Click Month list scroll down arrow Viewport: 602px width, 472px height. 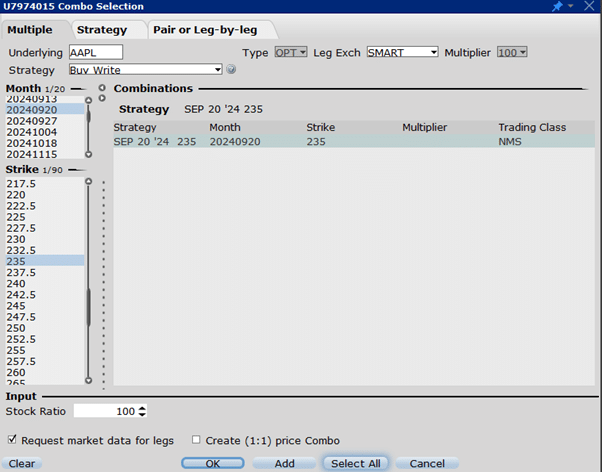pos(89,154)
